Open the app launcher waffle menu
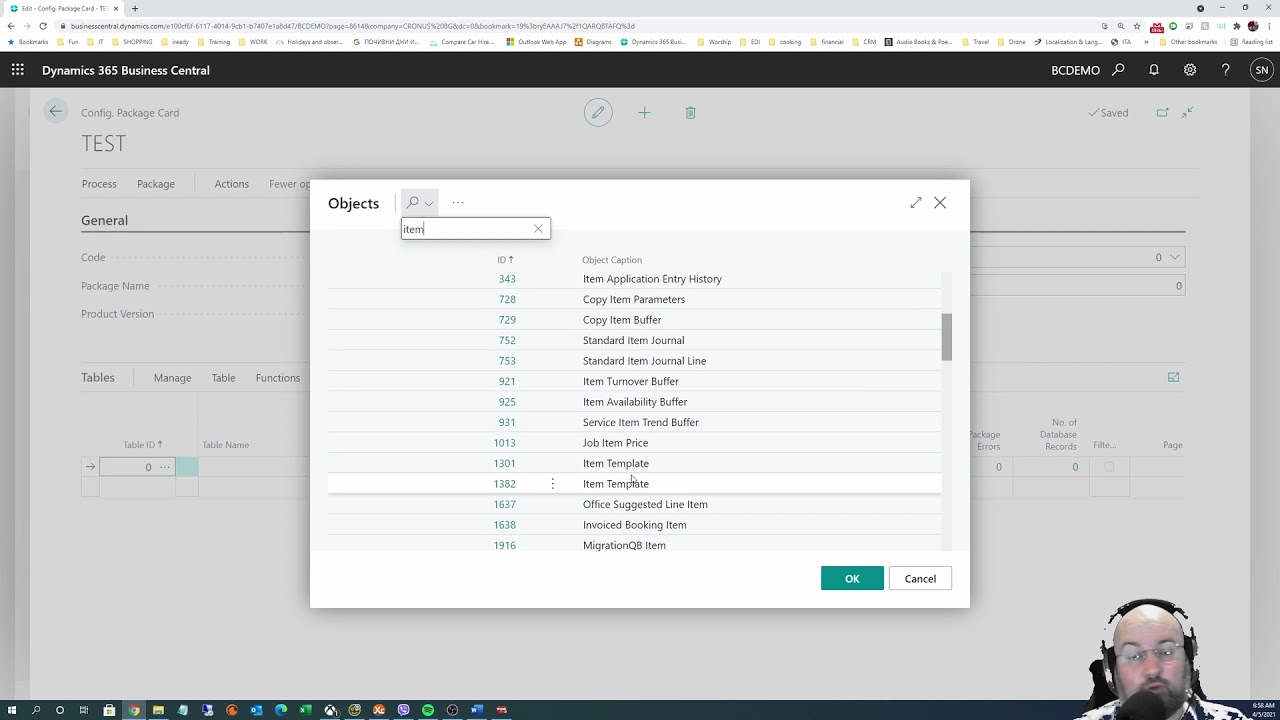The height and width of the screenshot is (720, 1280). click(x=17, y=70)
